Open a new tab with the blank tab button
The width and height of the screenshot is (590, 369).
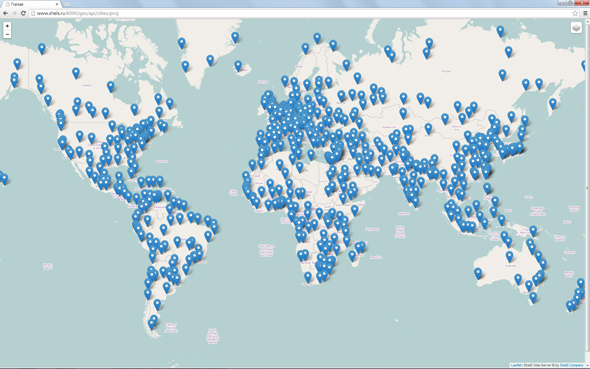[x=67, y=4]
